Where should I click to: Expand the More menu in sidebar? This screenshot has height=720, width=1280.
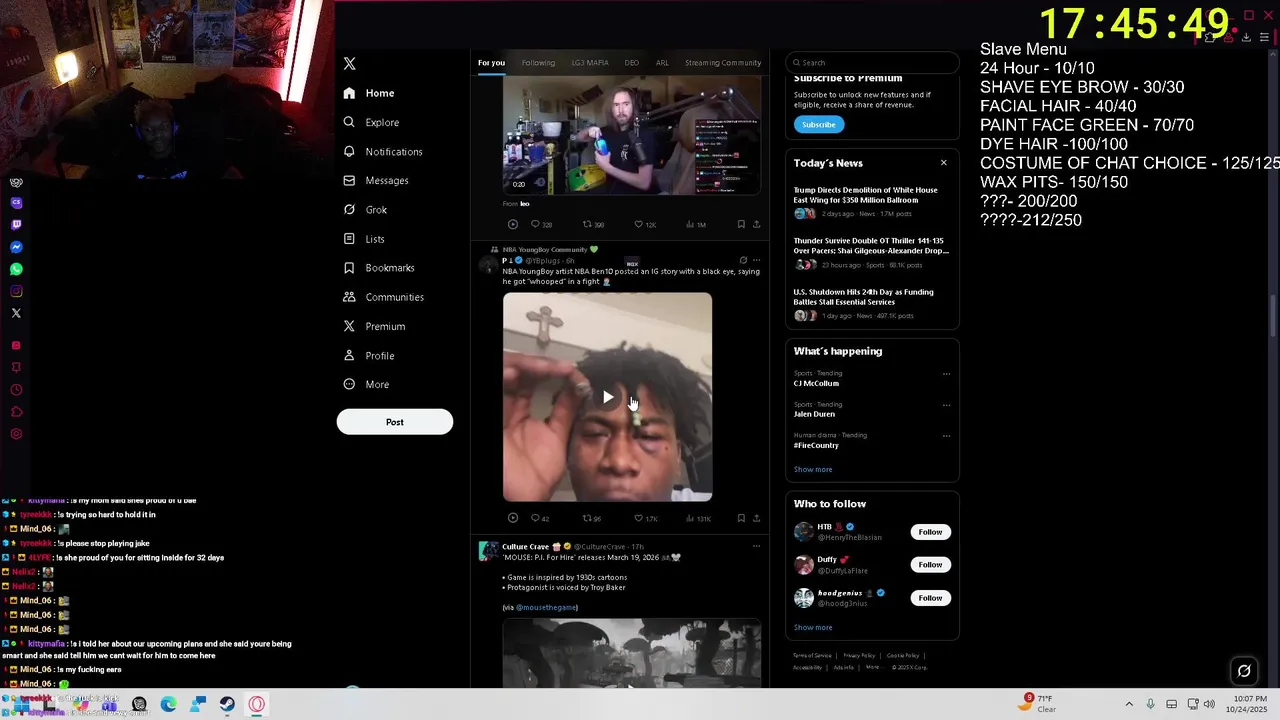pyautogui.click(x=366, y=384)
